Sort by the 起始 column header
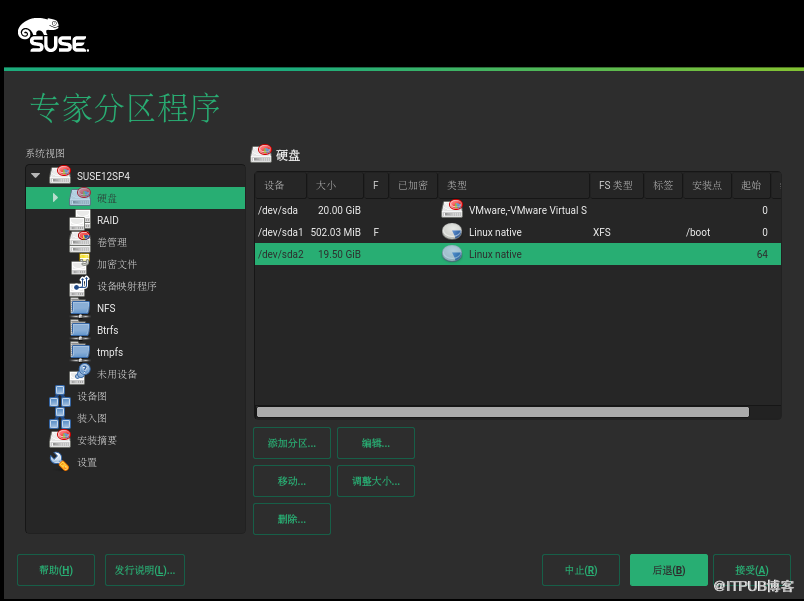The image size is (804, 601). 751,185
